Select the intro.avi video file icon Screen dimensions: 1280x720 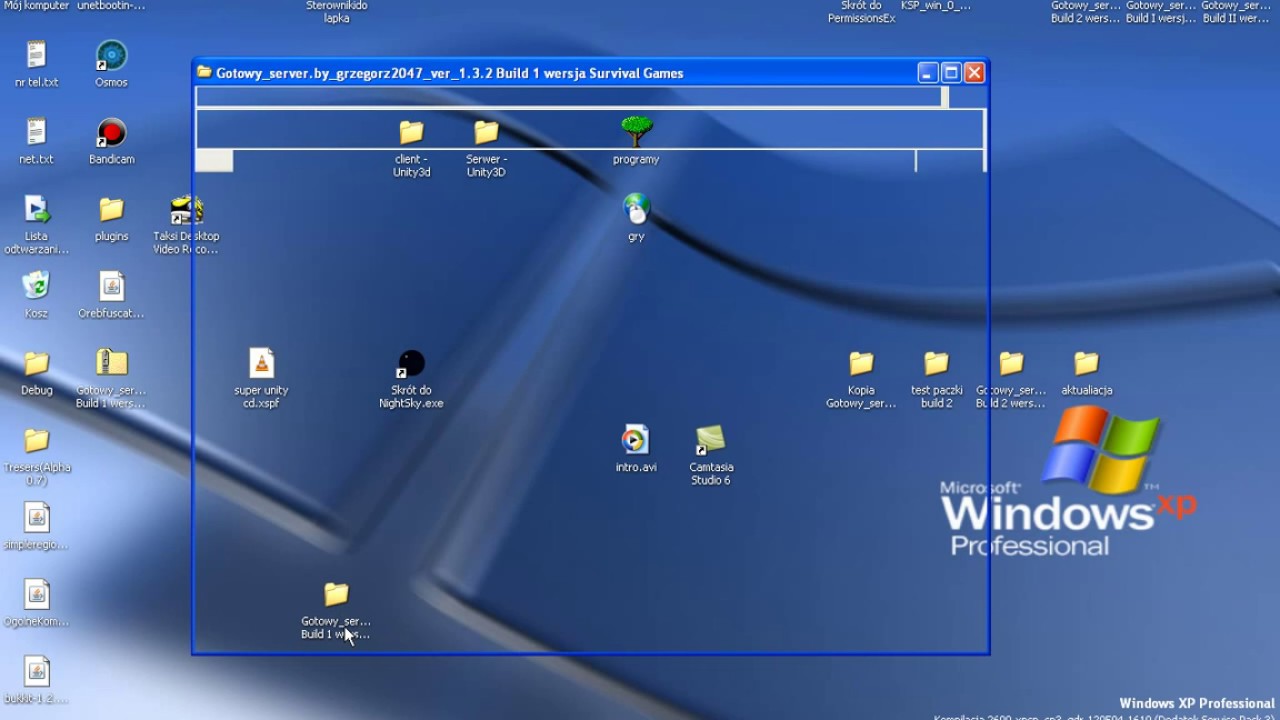click(636, 441)
